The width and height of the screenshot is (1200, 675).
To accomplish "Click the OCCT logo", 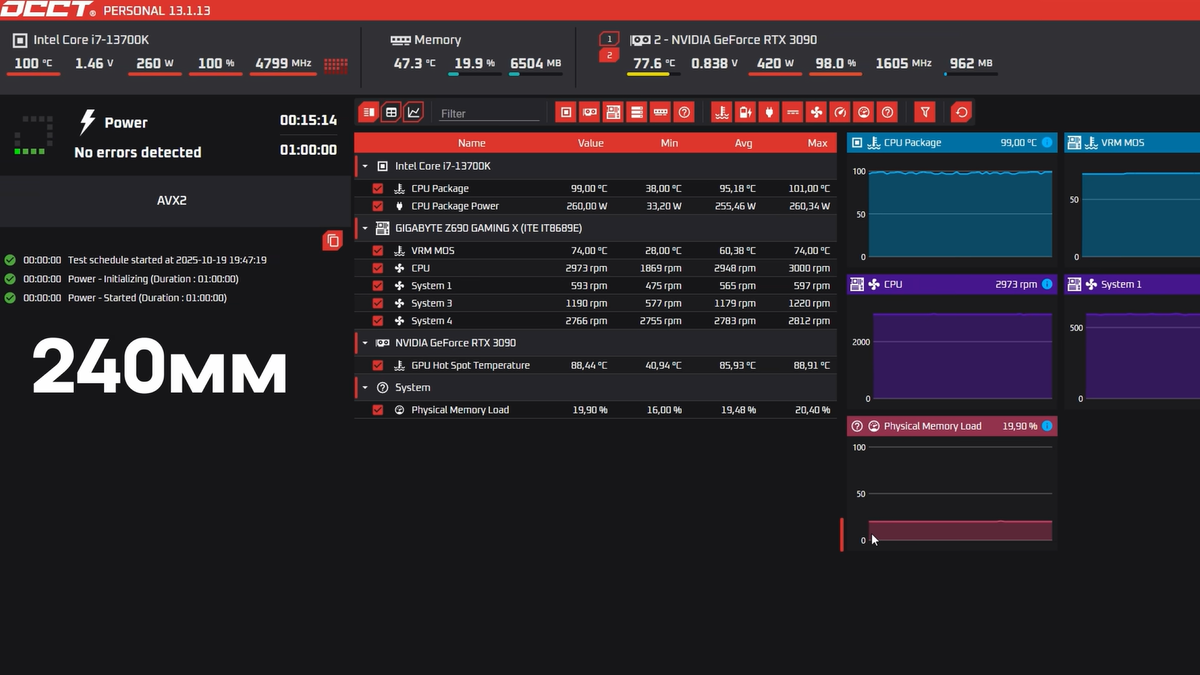I will tap(48, 10).
